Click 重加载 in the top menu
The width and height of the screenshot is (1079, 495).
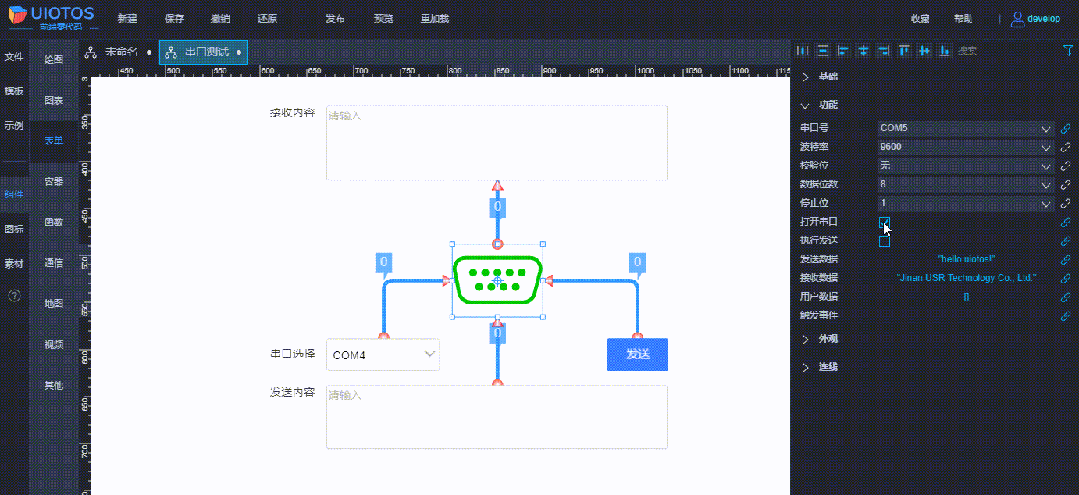435,19
